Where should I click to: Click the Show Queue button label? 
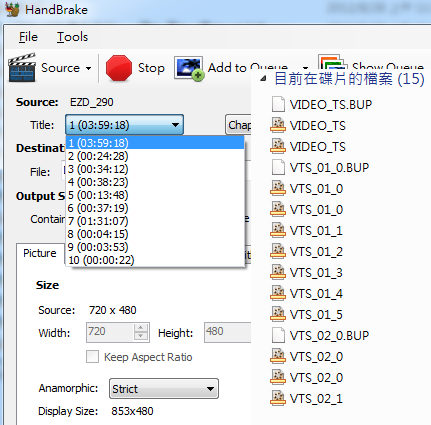pyautogui.click(x=388, y=67)
